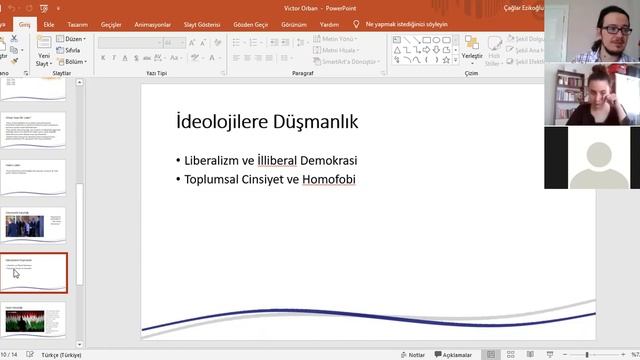Open the Geçişler ribbon tab

click(x=111, y=24)
